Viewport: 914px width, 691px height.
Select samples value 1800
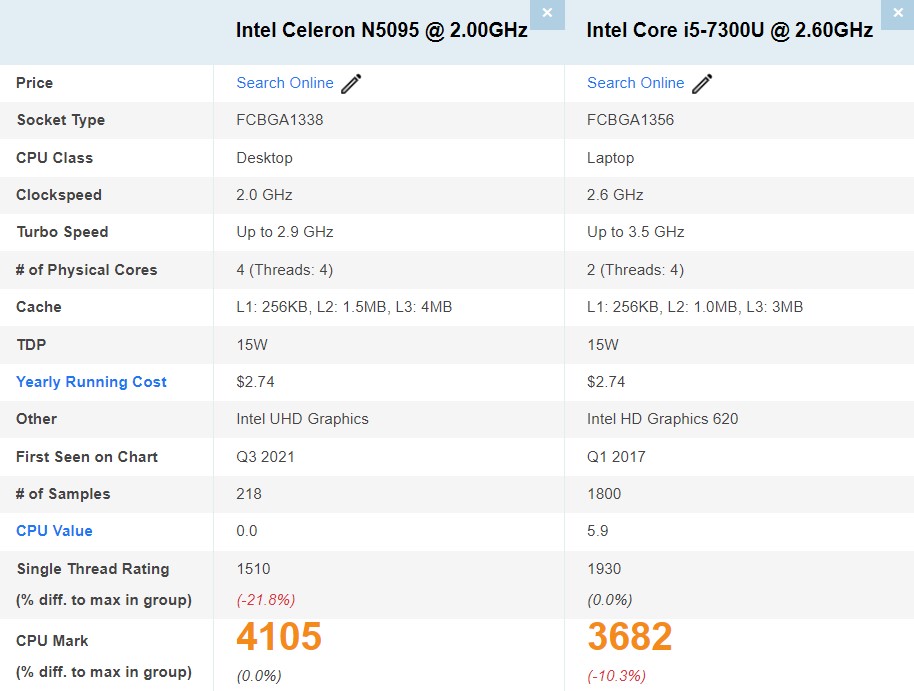(604, 494)
